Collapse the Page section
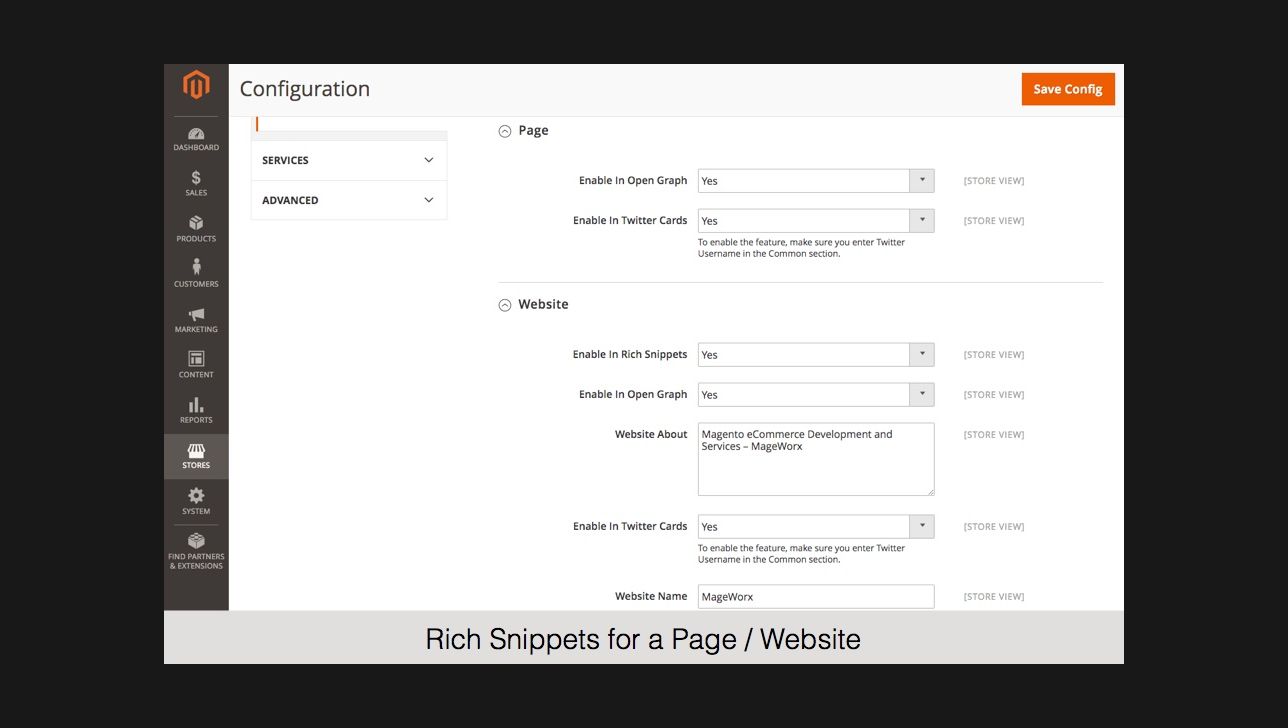 pyautogui.click(x=505, y=131)
